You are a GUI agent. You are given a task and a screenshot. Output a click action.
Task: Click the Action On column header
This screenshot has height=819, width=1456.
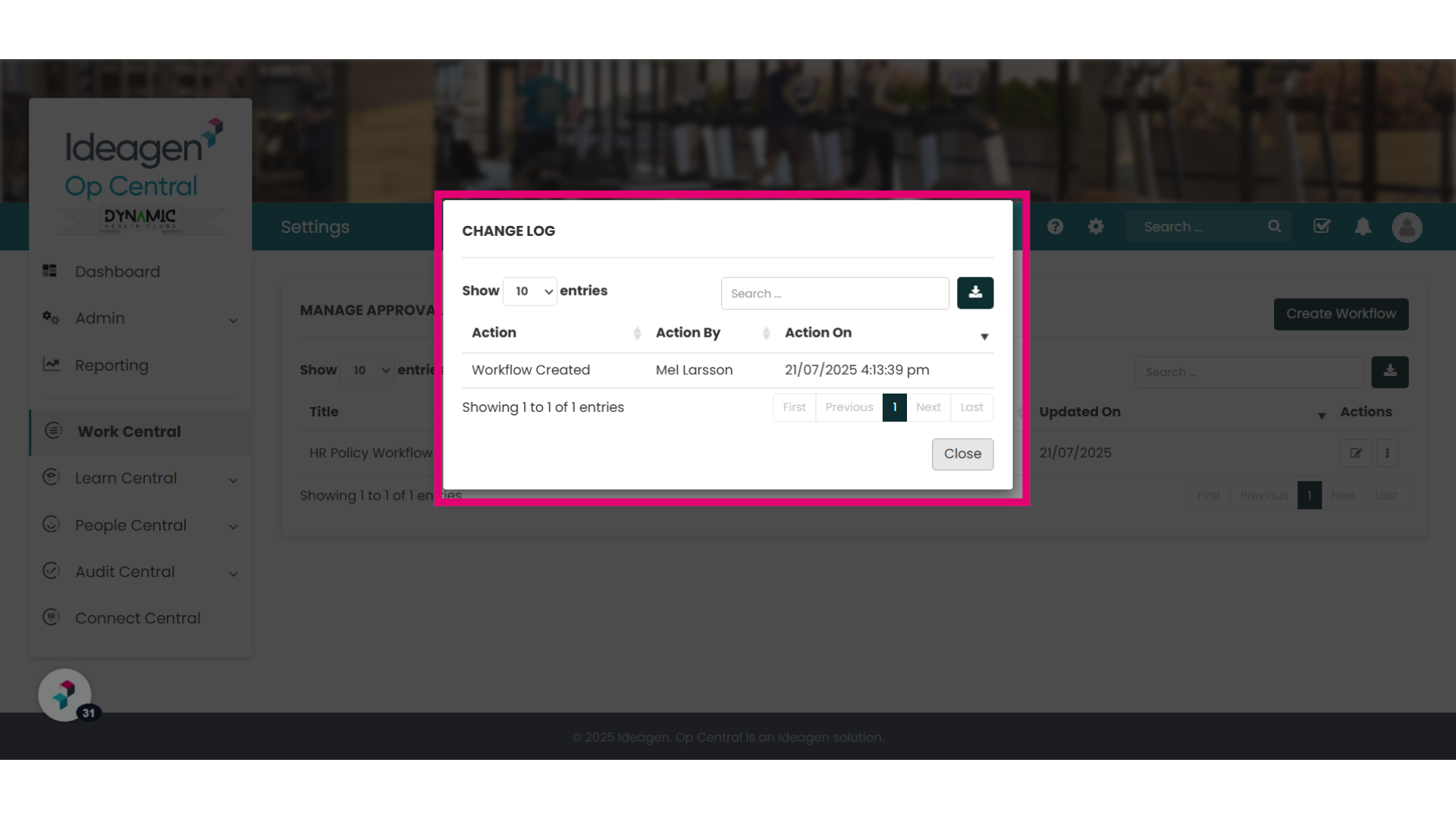[818, 333]
